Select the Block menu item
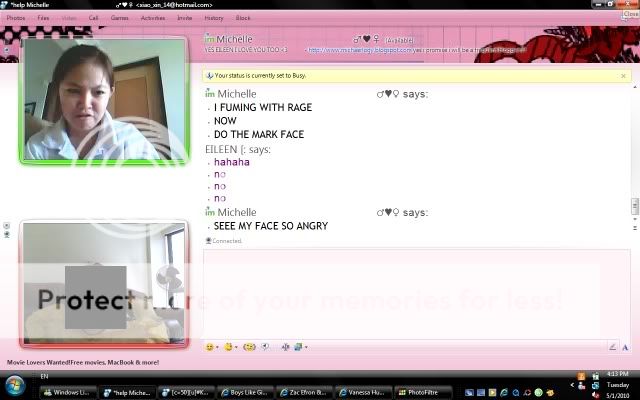Image resolution: width=640 pixels, height=400 pixels. (243, 18)
